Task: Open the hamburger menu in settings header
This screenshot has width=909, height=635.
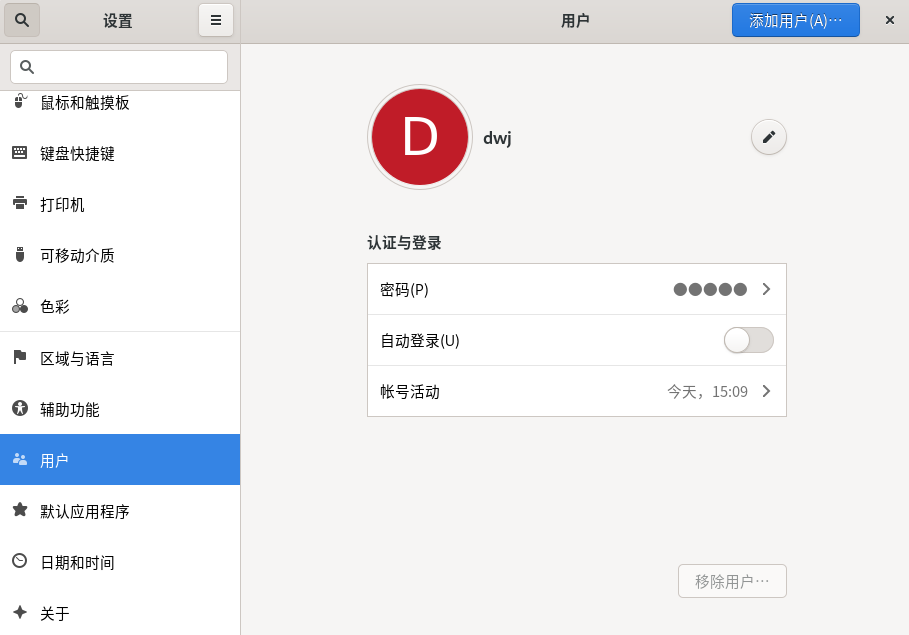Action: [216, 20]
